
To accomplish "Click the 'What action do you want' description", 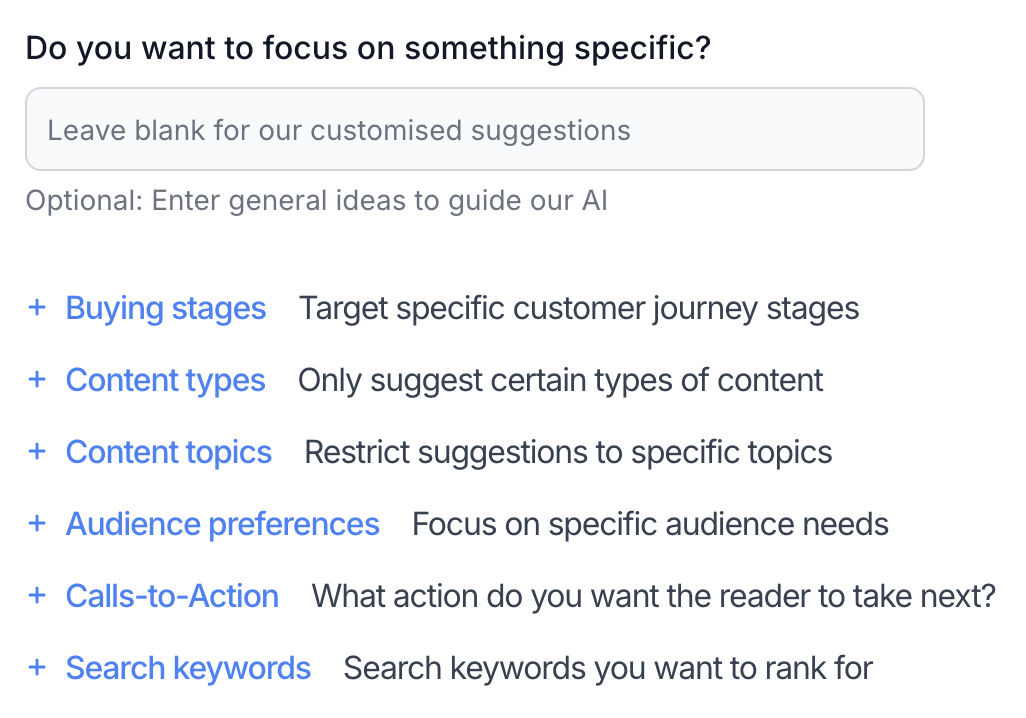I will (654, 596).
